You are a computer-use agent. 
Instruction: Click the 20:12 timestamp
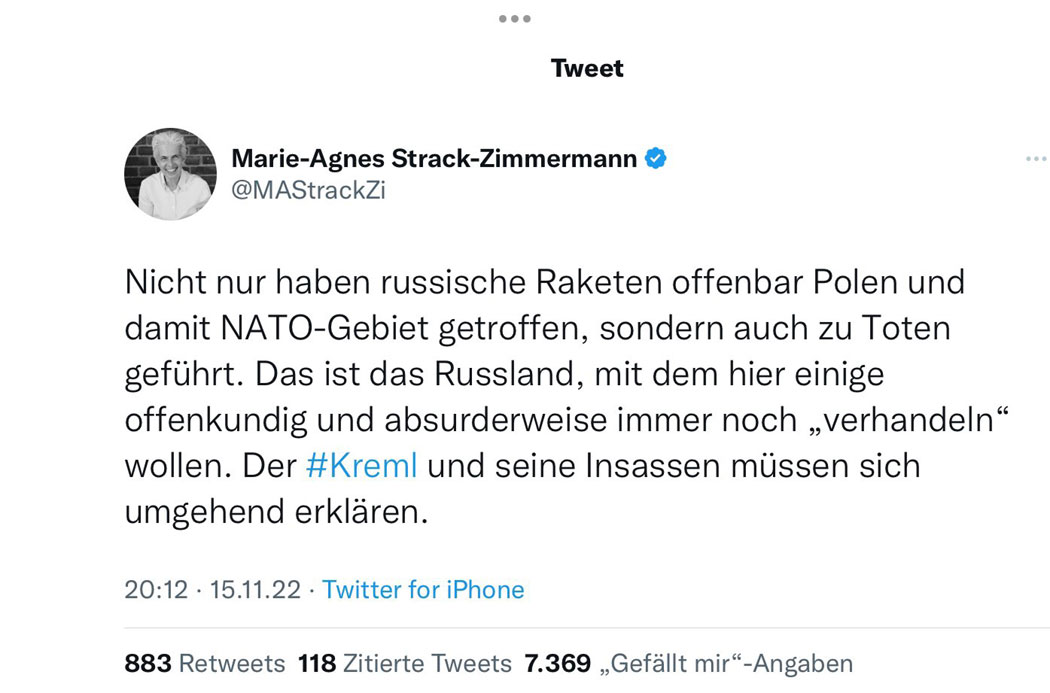click(156, 590)
